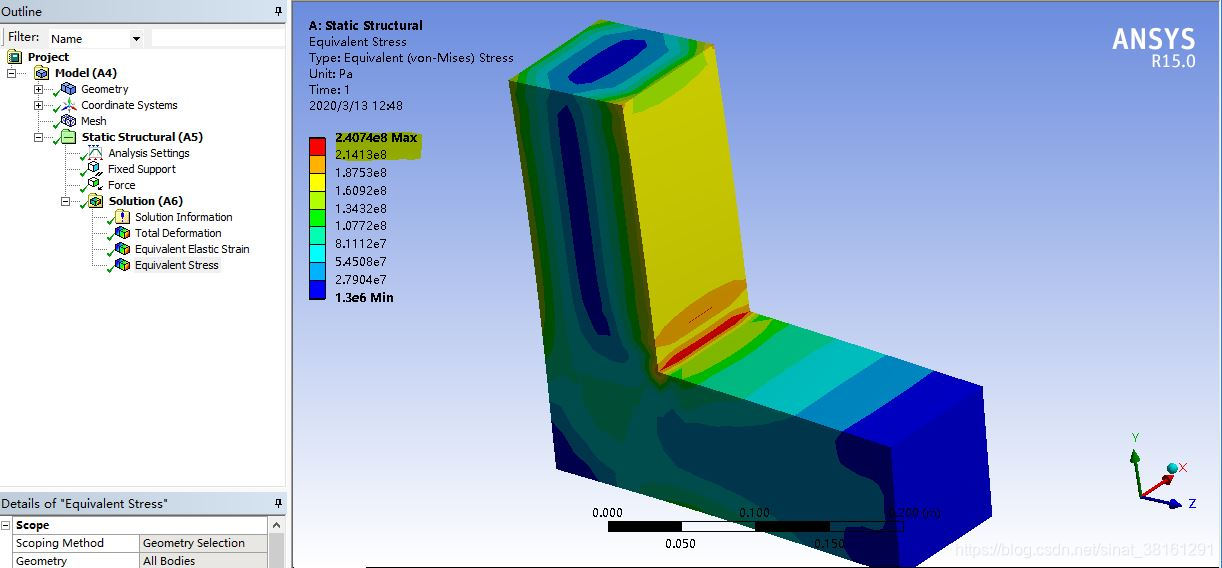Select the Model (A4) tree item
This screenshot has width=1222, height=568.
(x=85, y=73)
